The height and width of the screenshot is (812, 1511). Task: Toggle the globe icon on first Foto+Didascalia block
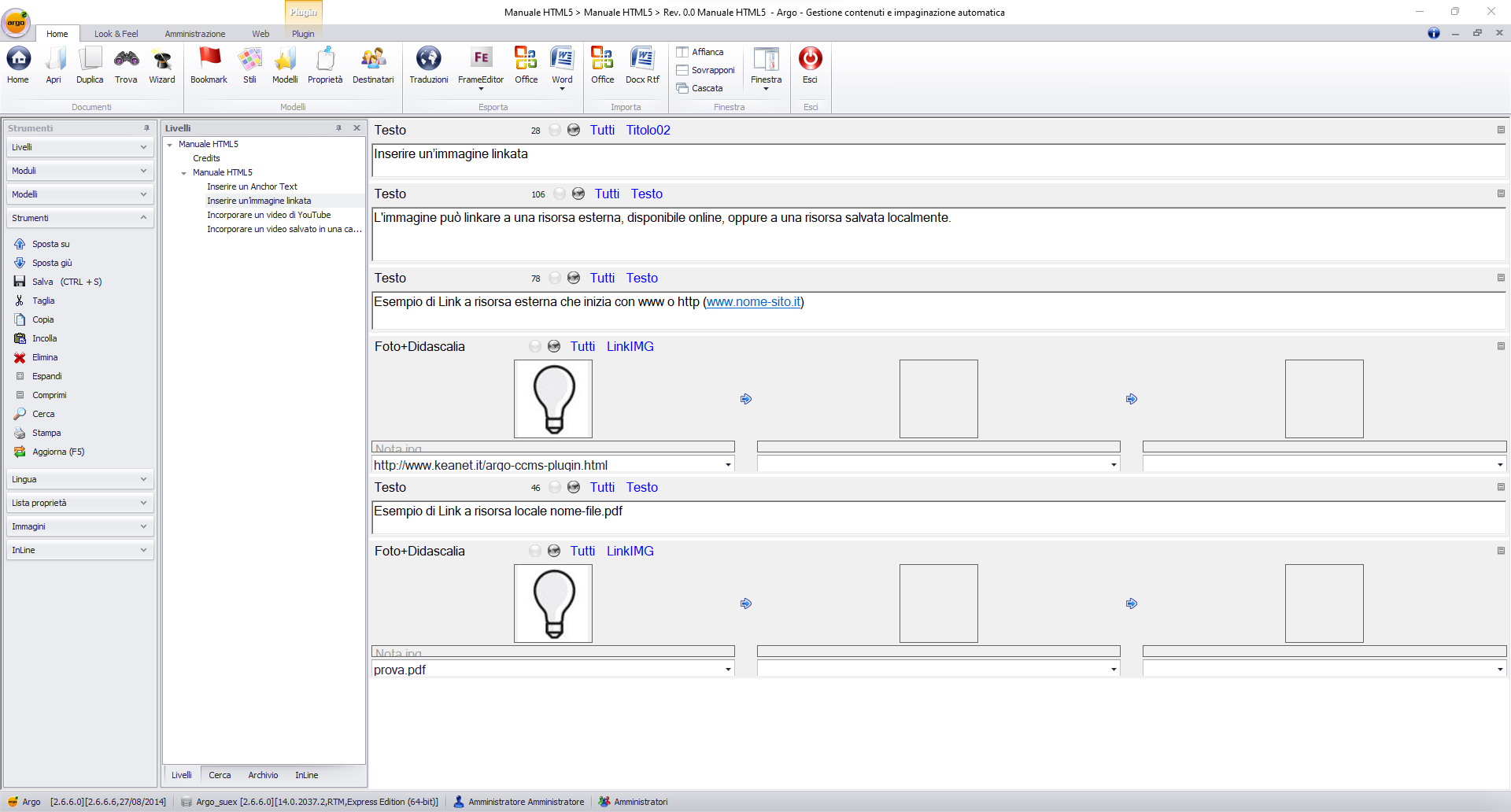pyautogui.click(x=554, y=346)
